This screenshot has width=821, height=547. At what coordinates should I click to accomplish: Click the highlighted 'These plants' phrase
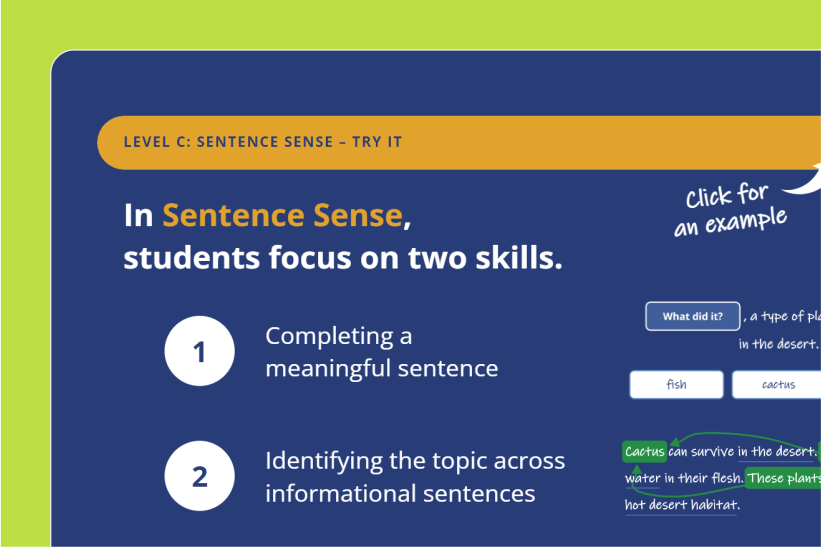784,478
